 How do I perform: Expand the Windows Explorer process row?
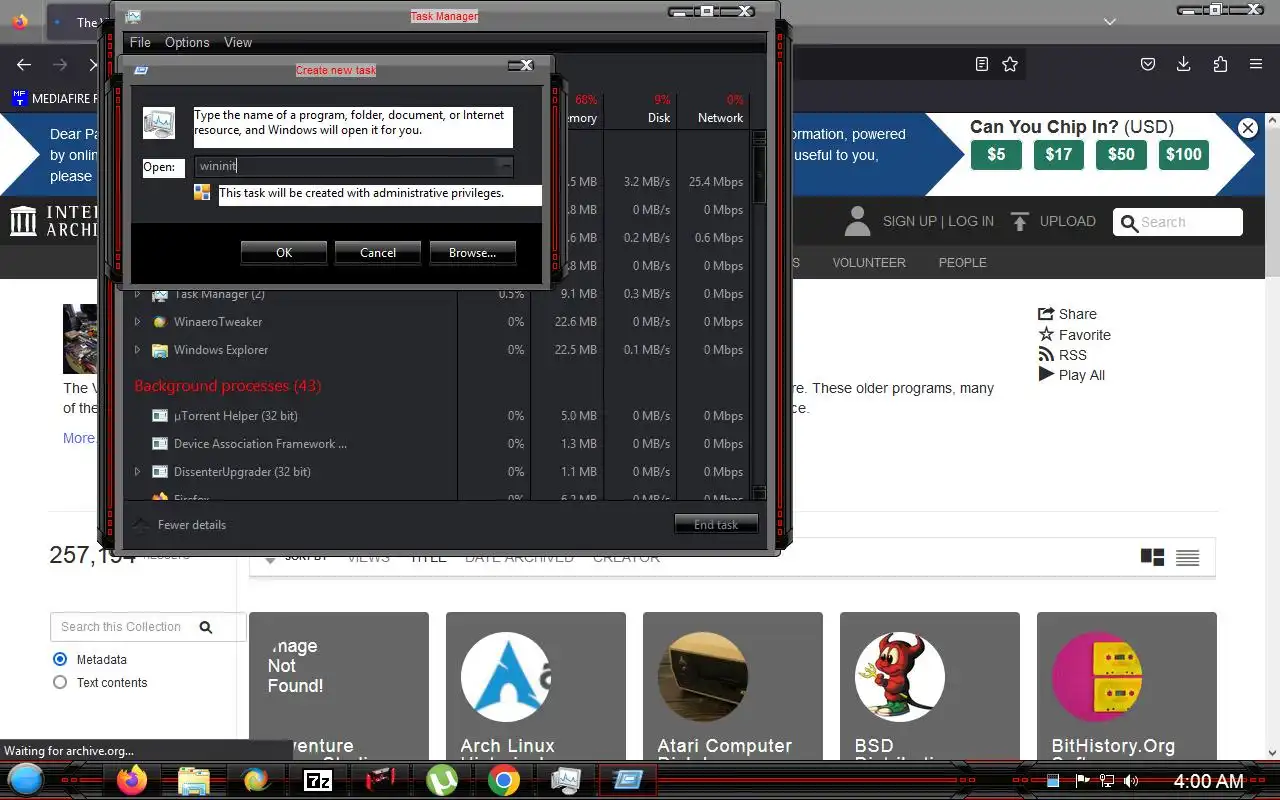coord(138,350)
